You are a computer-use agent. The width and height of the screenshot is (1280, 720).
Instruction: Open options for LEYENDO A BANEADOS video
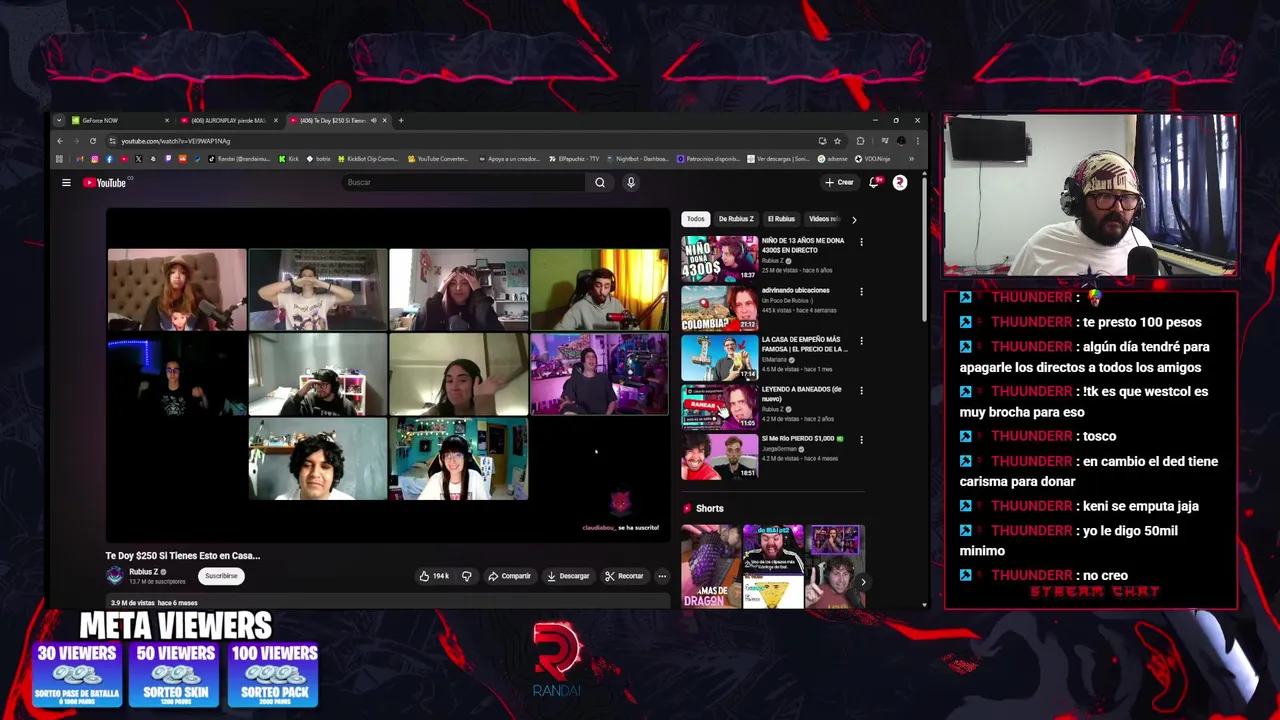[861, 390]
